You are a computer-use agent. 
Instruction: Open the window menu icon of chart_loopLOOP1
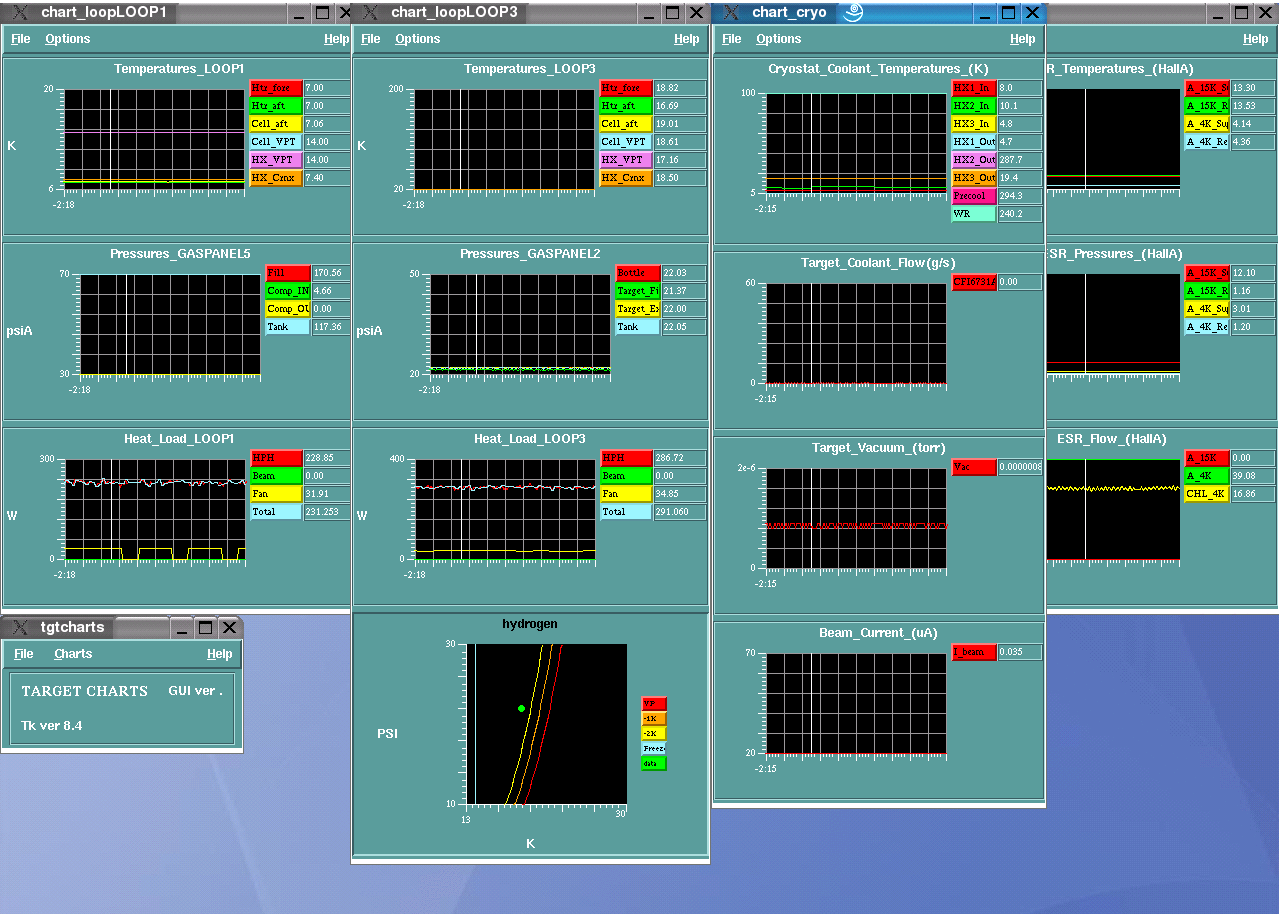tap(19, 13)
